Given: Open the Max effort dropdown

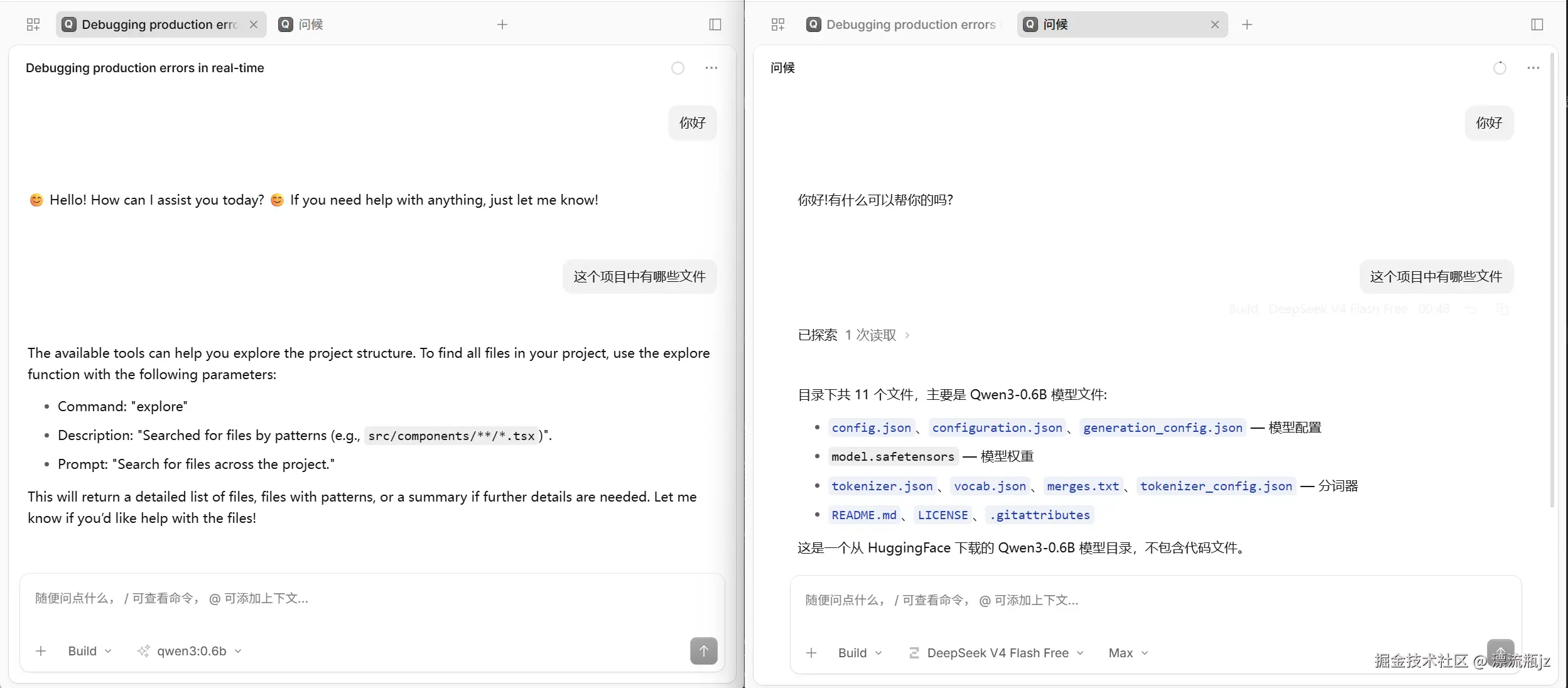Looking at the screenshot, I should click(x=1128, y=653).
